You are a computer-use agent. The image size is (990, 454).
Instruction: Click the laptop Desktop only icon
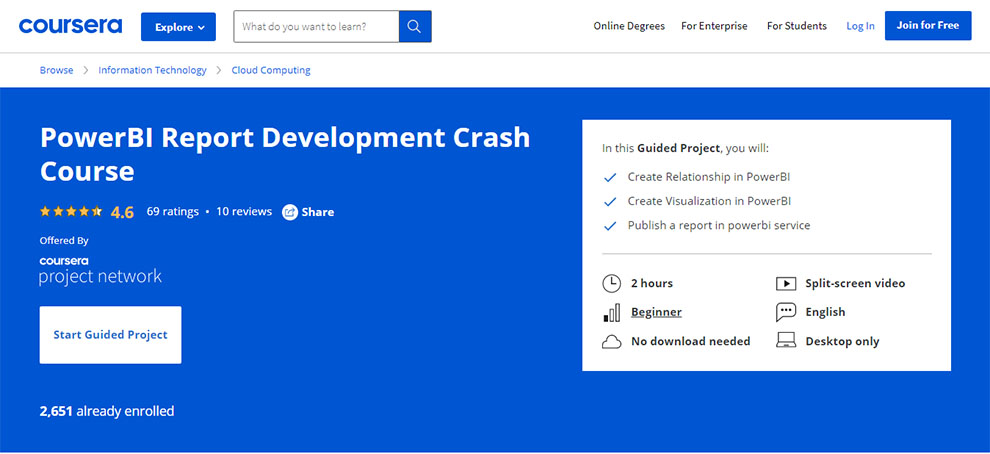785,341
